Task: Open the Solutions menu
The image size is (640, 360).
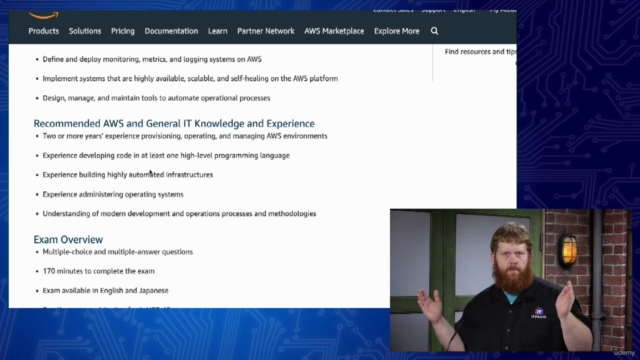Action: pos(85,31)
